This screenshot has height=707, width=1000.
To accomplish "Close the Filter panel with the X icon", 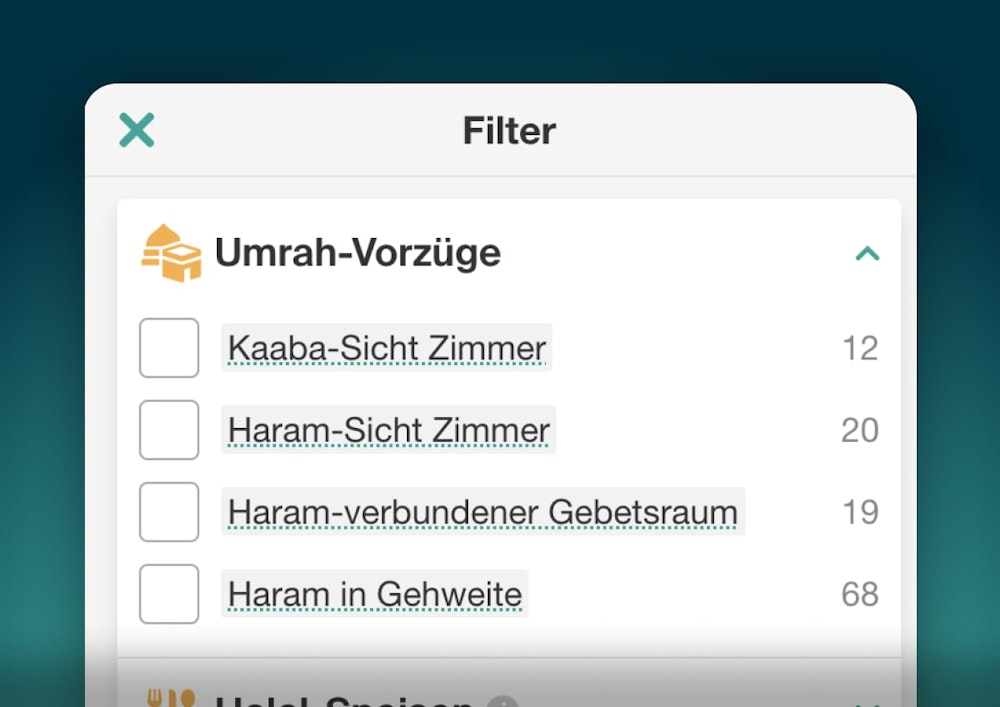I will click(x=137, y=130).
